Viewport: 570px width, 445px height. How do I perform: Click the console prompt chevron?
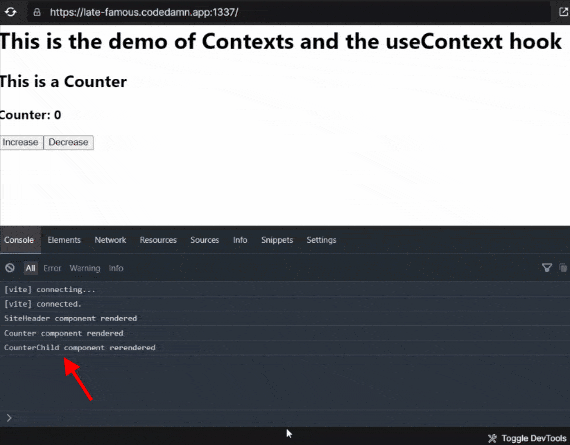pyautogui.click(x=9, y=418)
